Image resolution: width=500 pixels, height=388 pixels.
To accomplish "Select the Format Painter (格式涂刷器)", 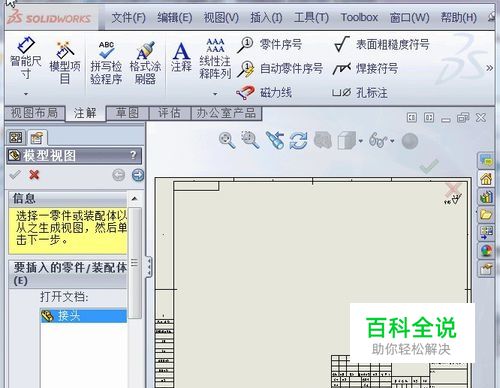I will [145, 62].
